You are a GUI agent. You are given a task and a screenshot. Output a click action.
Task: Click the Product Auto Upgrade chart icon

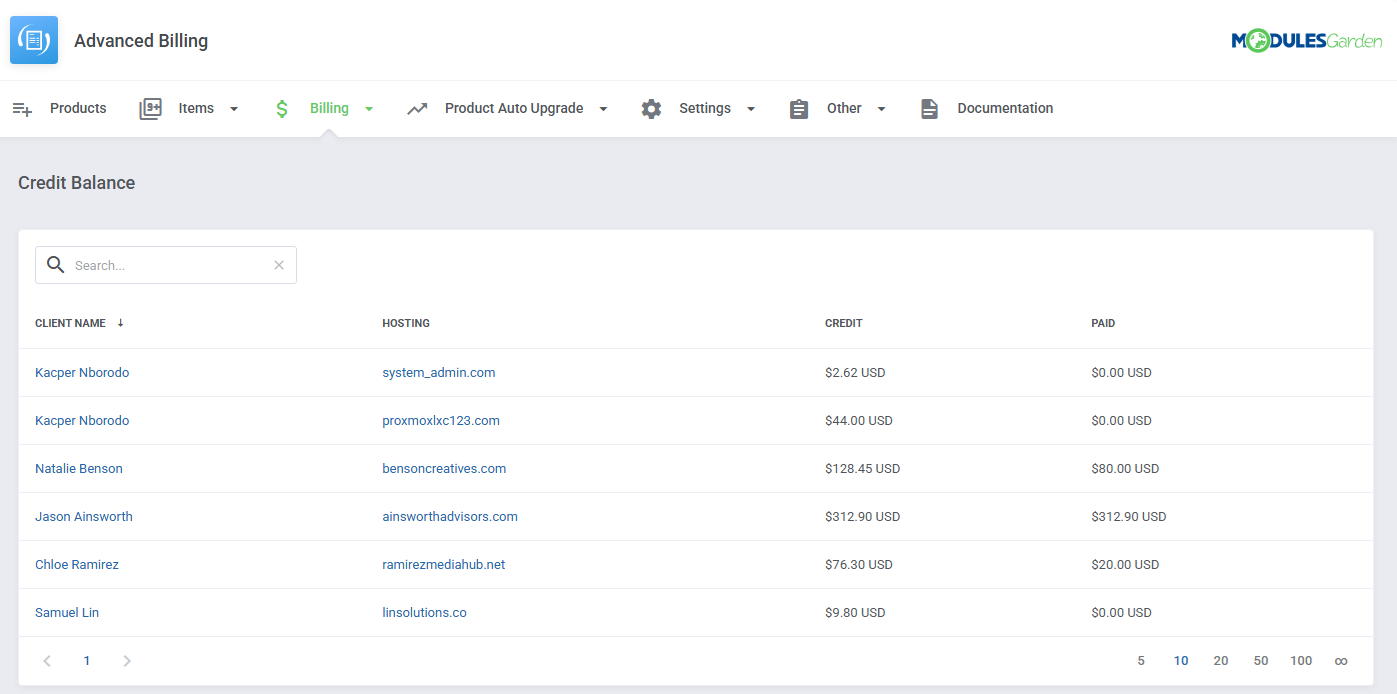click(x=417, y=108)
